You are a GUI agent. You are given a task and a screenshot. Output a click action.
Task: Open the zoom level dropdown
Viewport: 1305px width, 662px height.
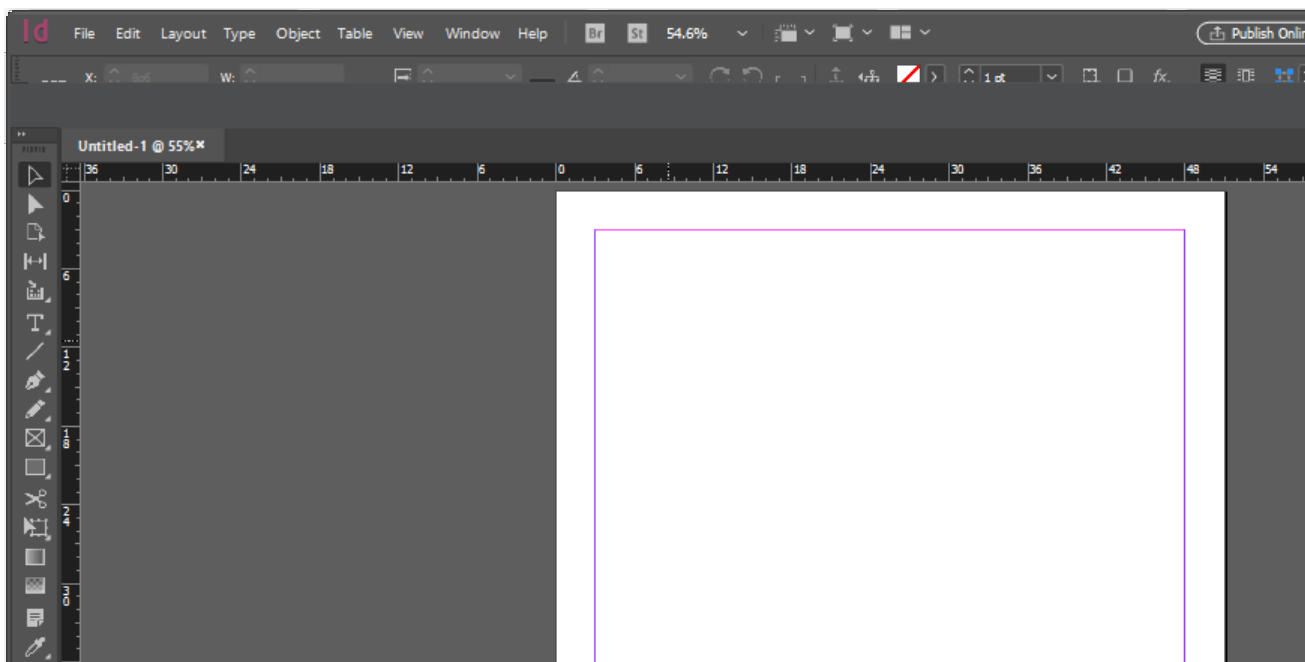[x=741, y=33]
